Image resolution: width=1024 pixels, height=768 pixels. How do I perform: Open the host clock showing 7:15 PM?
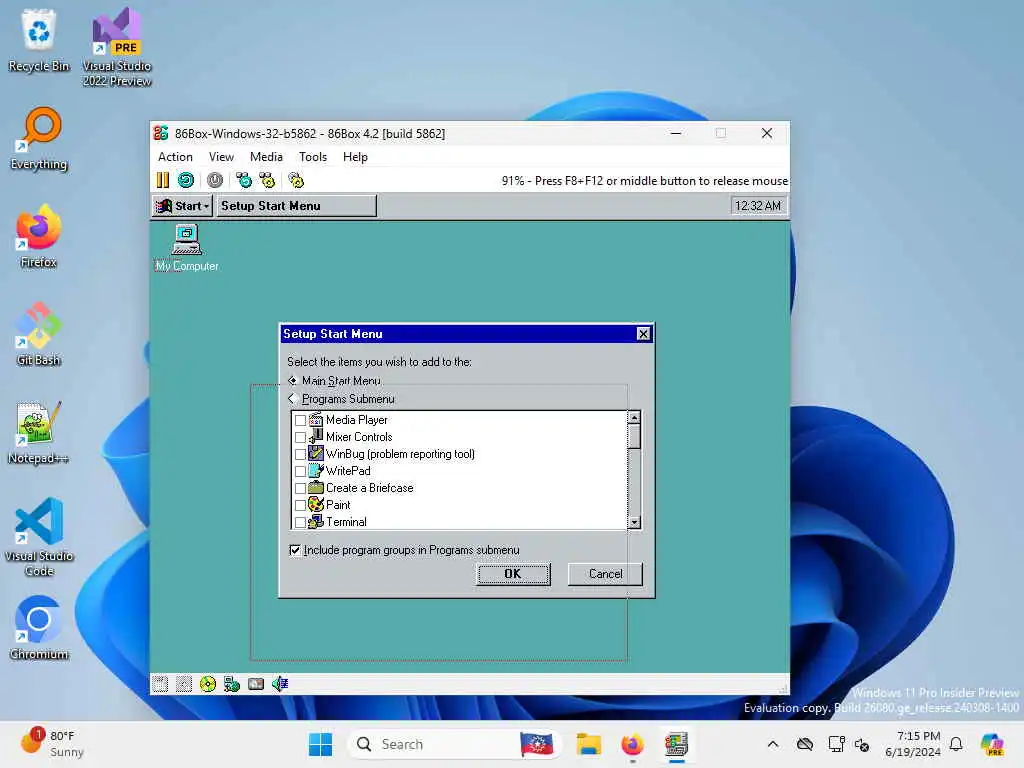click(x=912, y=744)
